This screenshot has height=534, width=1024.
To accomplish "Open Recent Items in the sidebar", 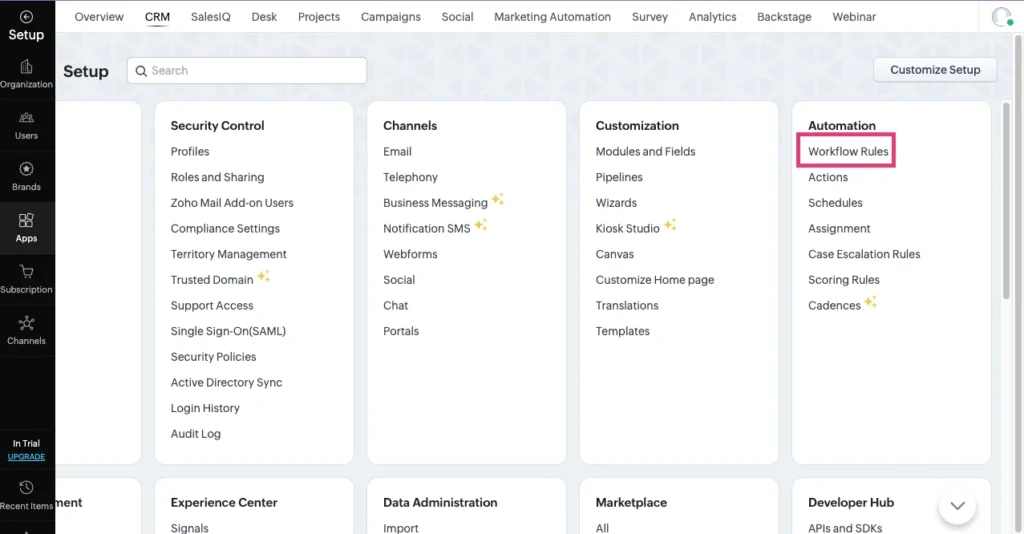I will point(26,495).
